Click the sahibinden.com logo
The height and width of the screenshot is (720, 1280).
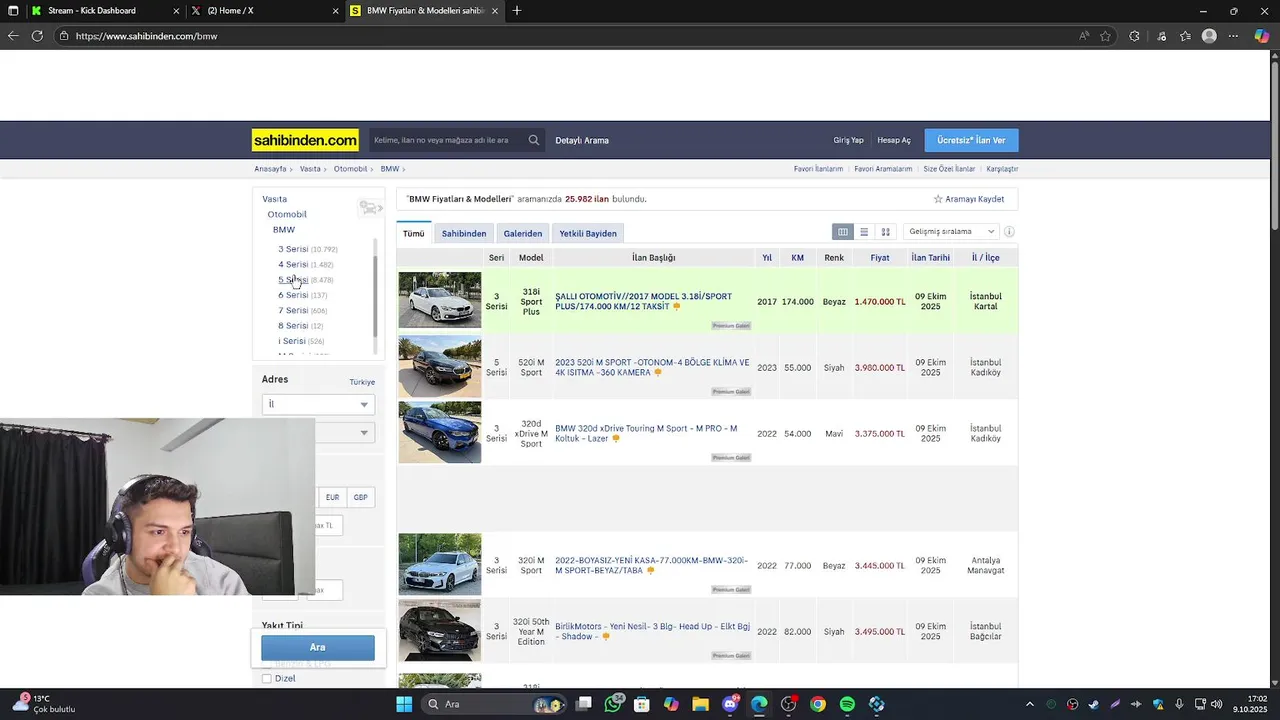(x=305, y=140)
